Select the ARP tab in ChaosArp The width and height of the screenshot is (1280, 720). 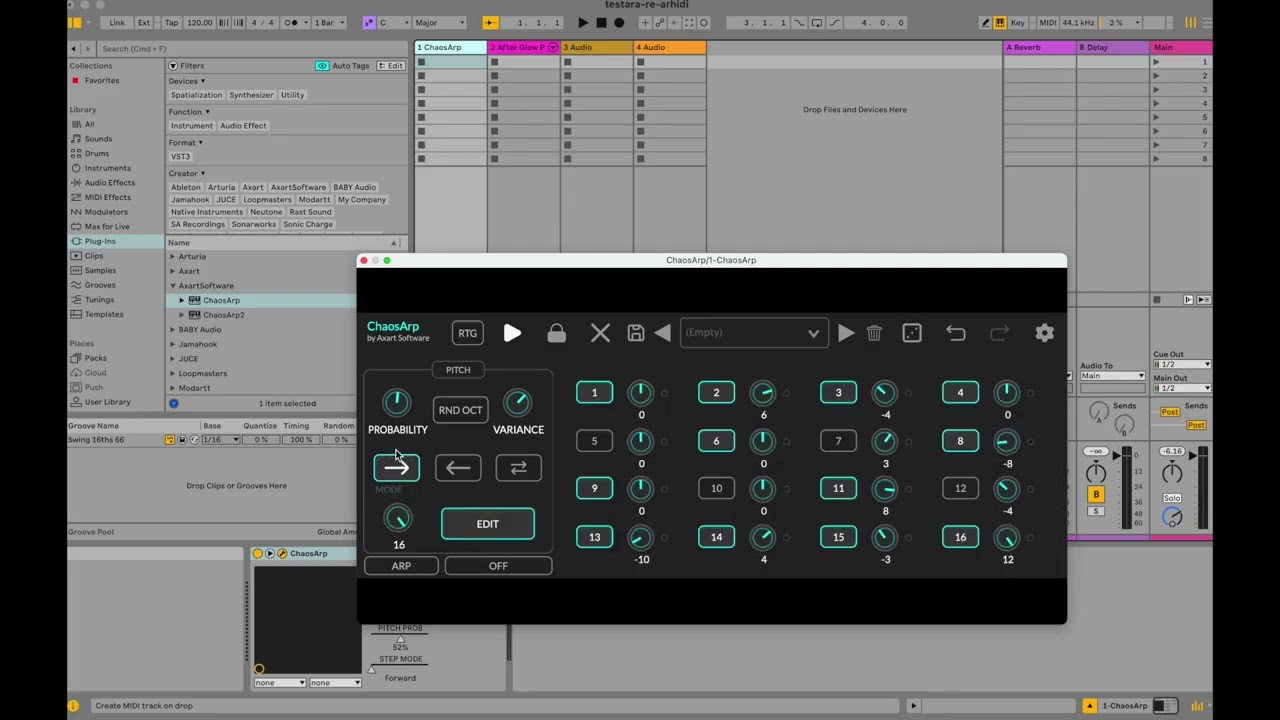401,566
